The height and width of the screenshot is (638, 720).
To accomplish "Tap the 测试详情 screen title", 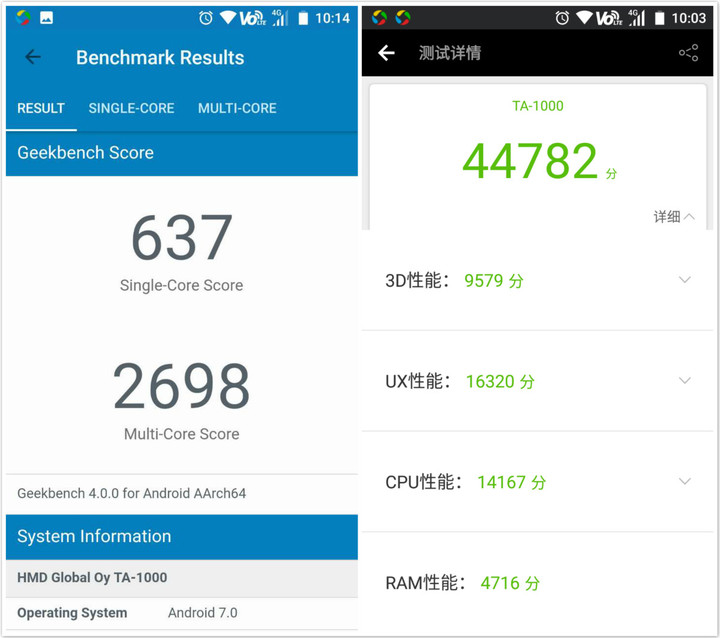I will click(x=450, y=53).
